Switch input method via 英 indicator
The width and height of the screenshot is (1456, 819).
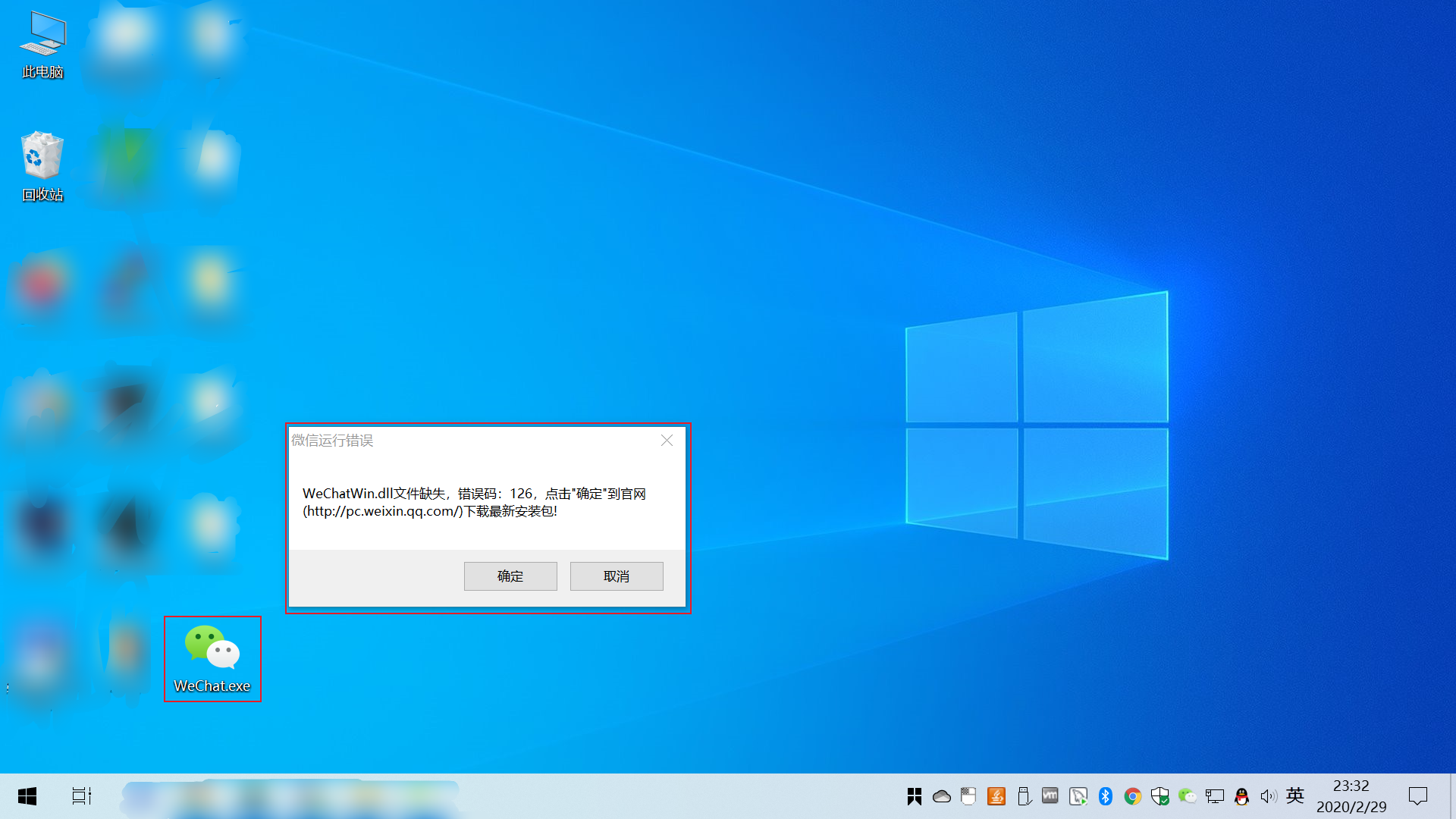tap(1295, 795)
